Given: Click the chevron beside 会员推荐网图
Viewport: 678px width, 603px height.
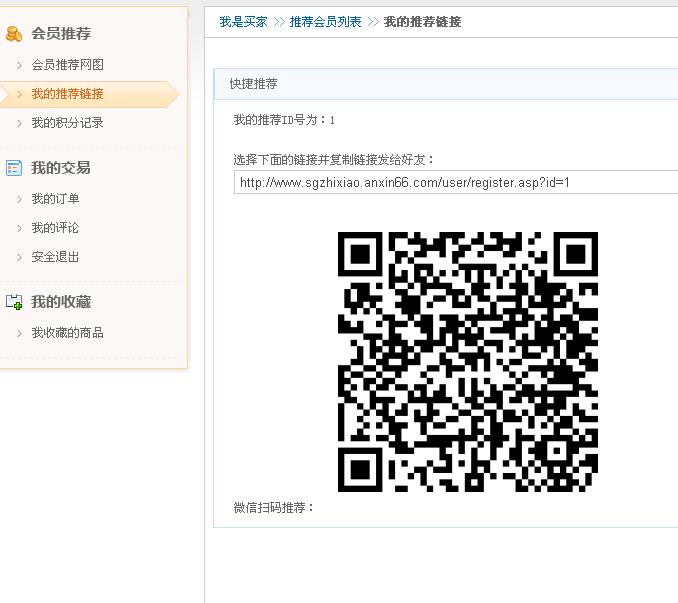Looking at the screenshot, I should pyautogui.click(x=19, y=65).
